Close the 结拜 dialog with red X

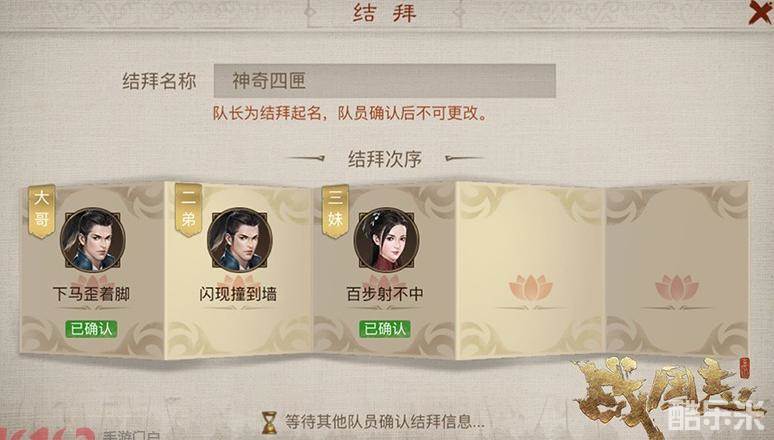coord(760,12)
